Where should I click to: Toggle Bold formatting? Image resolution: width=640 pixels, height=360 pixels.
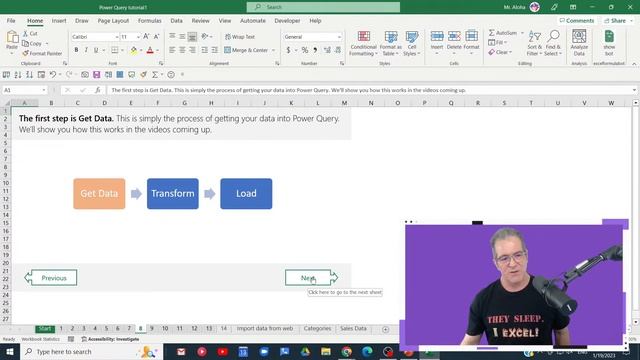(x=76, y=50)
